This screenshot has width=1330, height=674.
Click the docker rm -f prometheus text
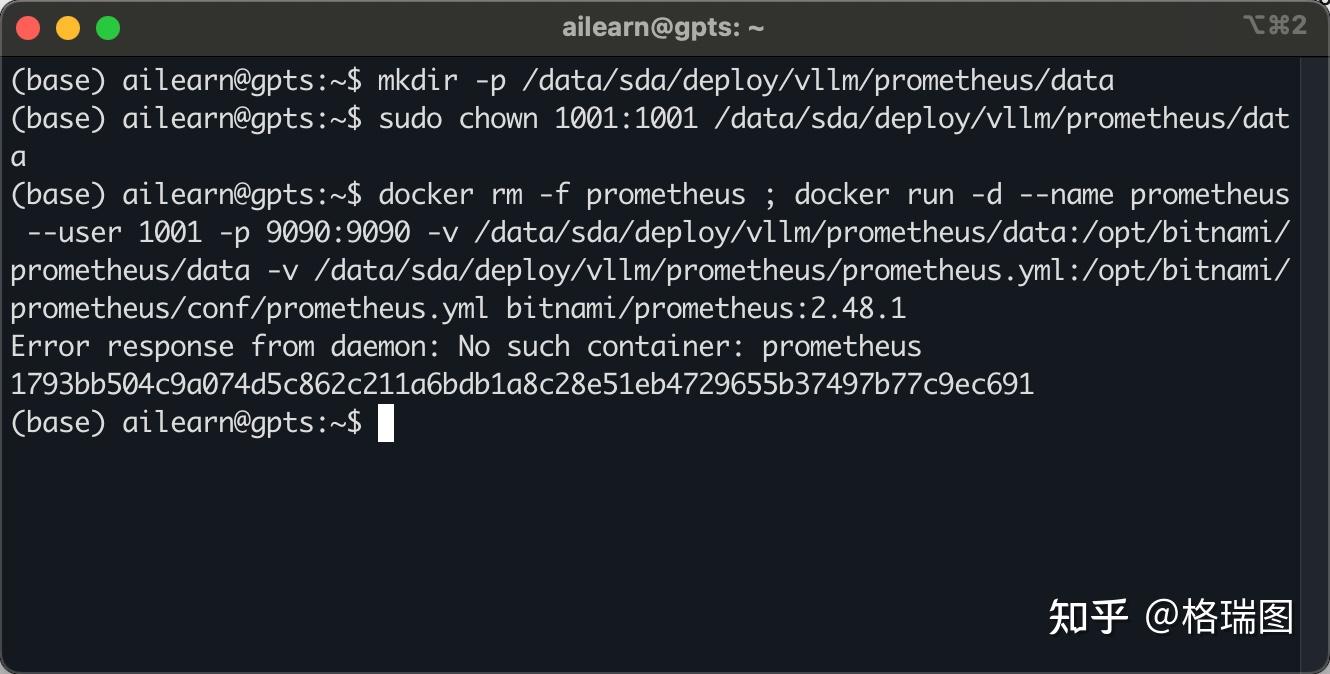coord(561,194)
